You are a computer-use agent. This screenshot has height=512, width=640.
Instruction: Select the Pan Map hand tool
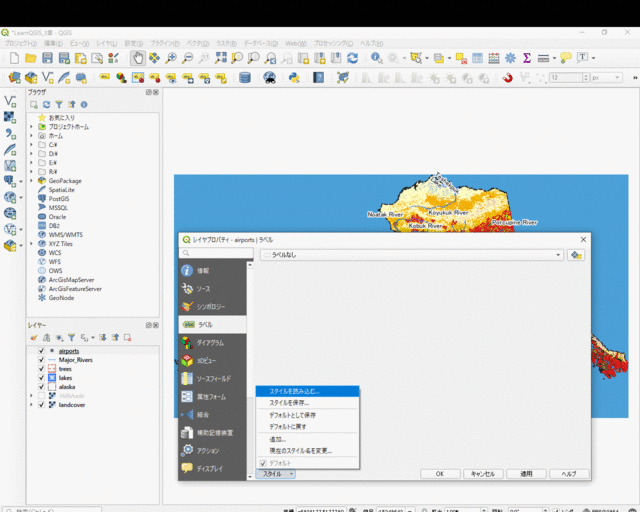pos(138,58)
